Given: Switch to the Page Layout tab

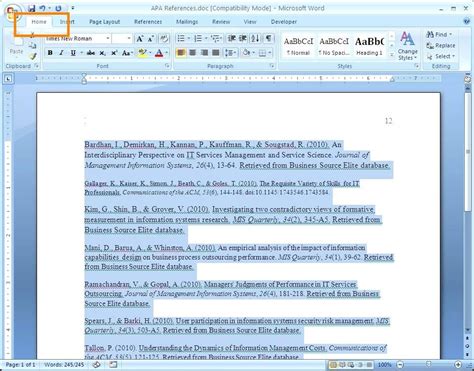Looking at the screenshot, I should pos(104,22).
